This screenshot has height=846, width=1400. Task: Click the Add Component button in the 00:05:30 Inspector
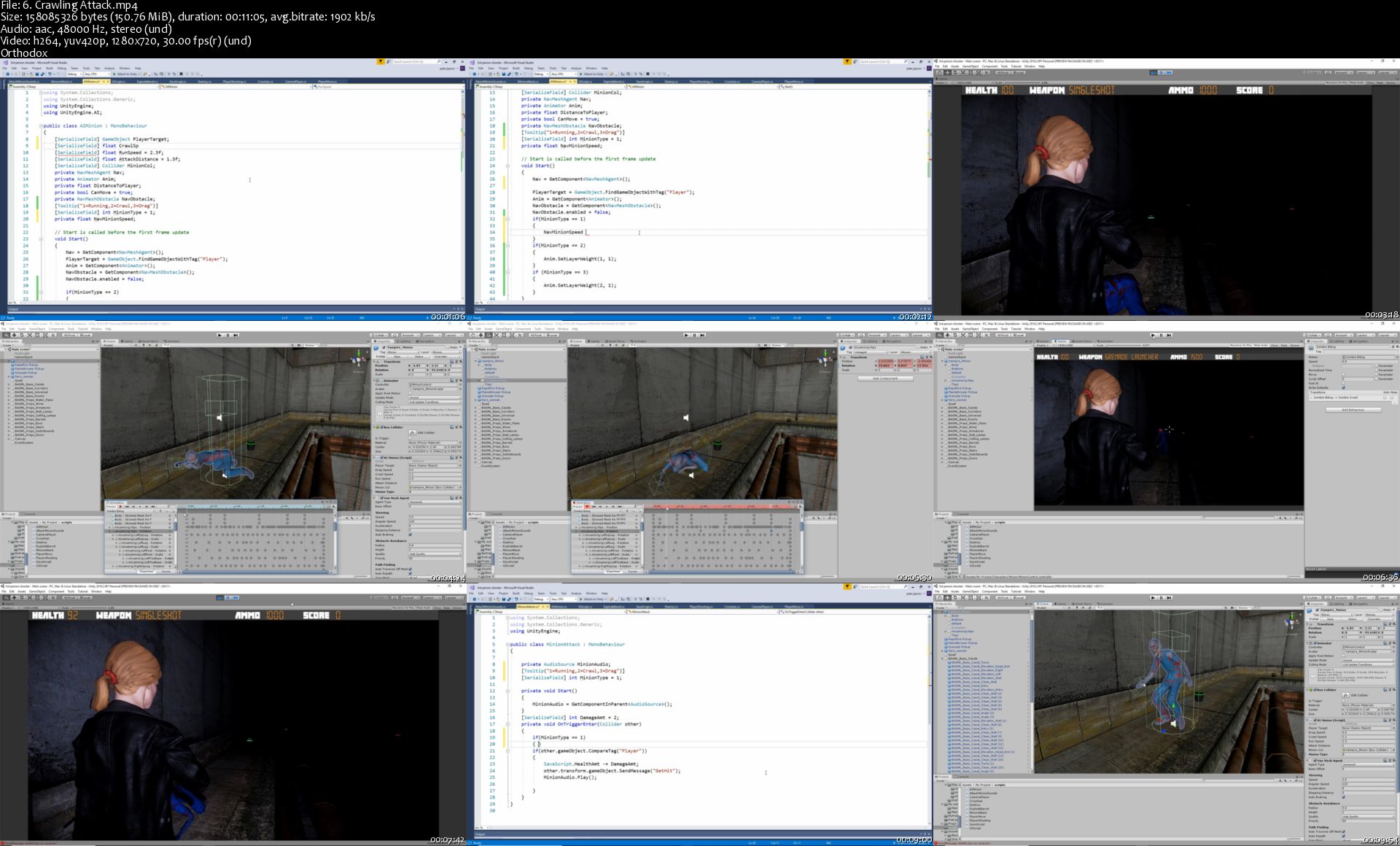tap(884, 379)
